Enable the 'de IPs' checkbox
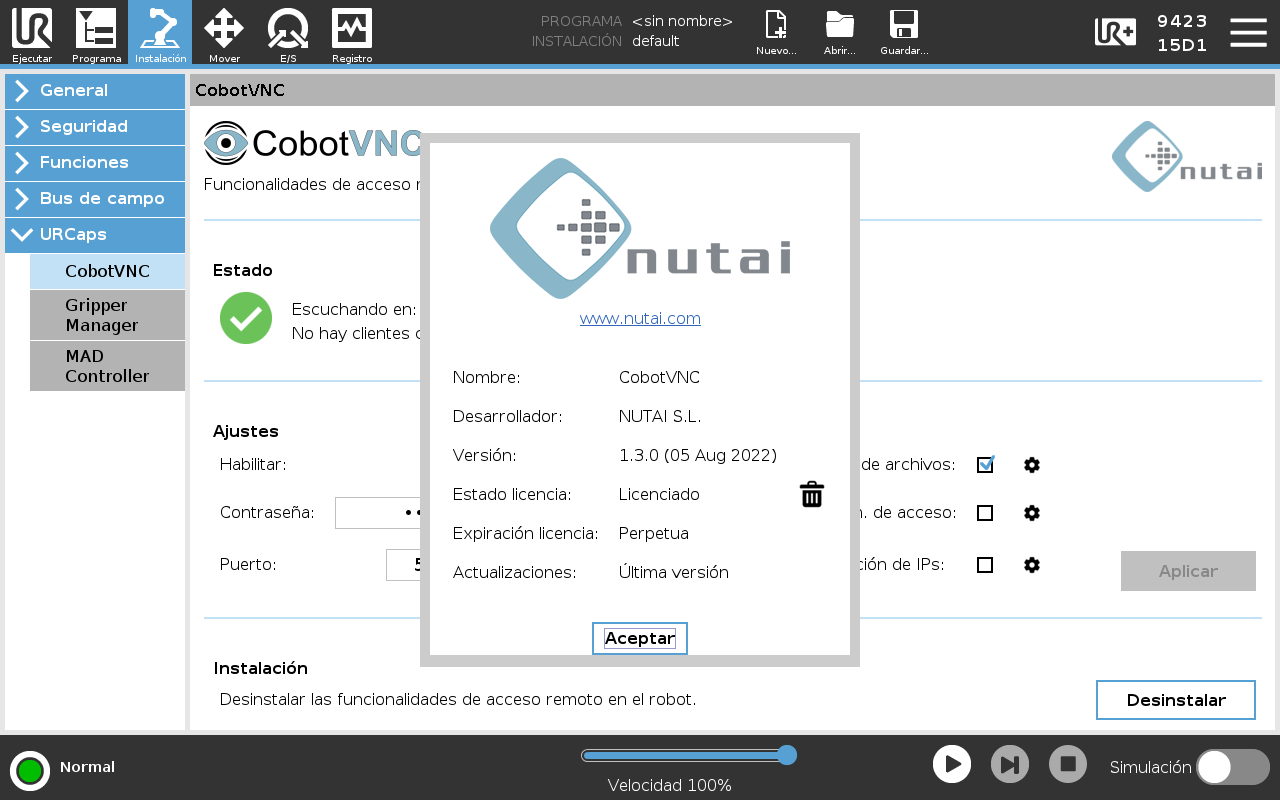This screenshot has height=800, width=1280. (x=985, y=565)
